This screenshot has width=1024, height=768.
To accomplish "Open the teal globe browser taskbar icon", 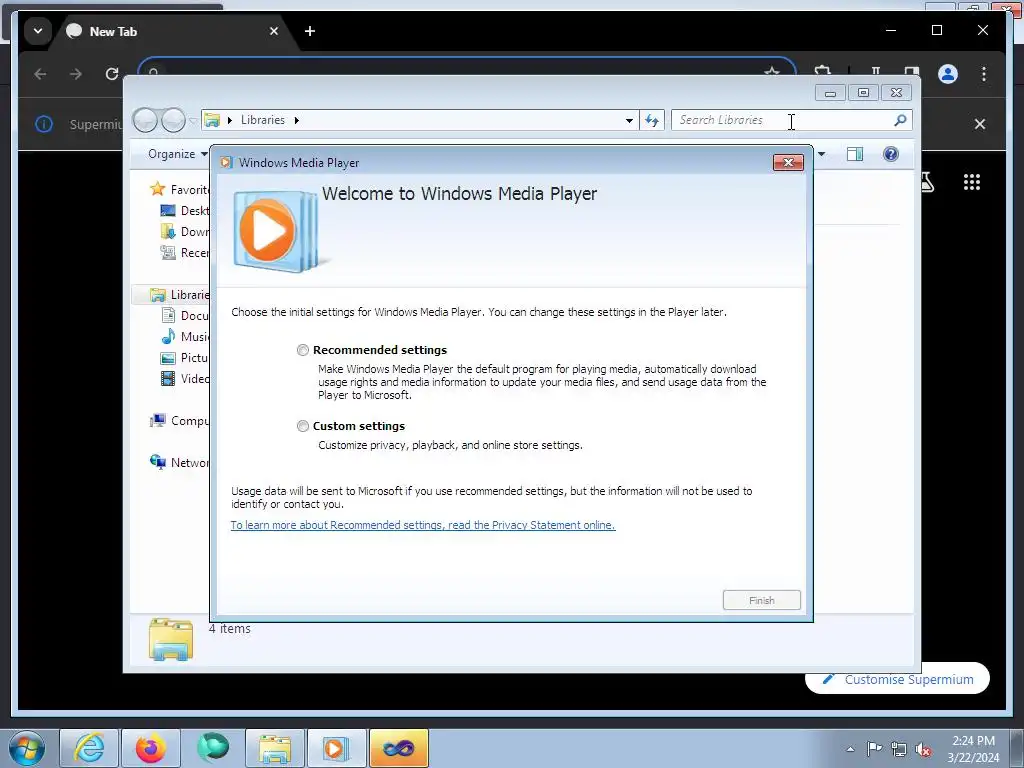I will coord(213,748).
